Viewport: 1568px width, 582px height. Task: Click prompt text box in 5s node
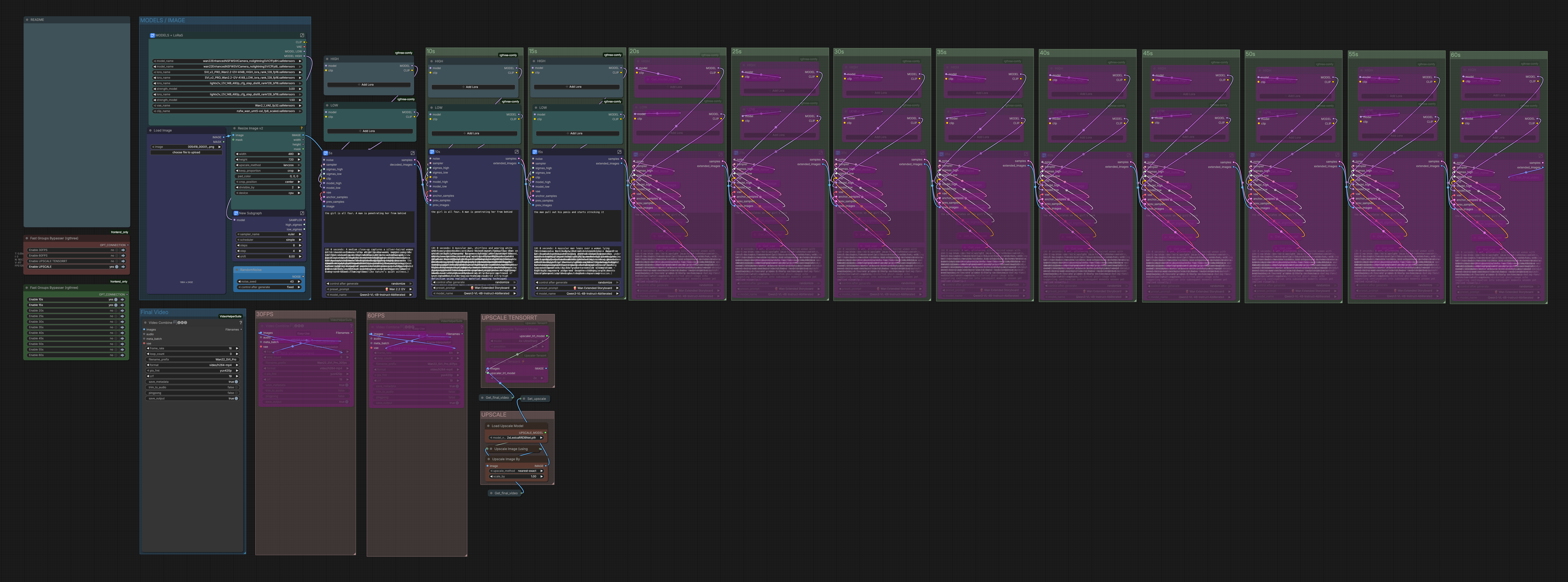point(369,226)
